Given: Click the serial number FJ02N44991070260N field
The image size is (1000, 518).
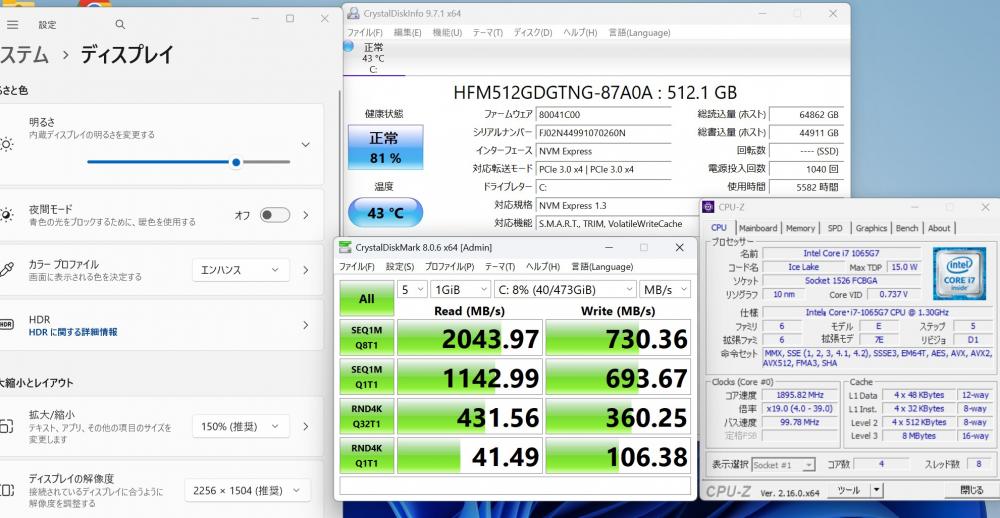Looking at the screenshot, I should (x=603, y=133).
